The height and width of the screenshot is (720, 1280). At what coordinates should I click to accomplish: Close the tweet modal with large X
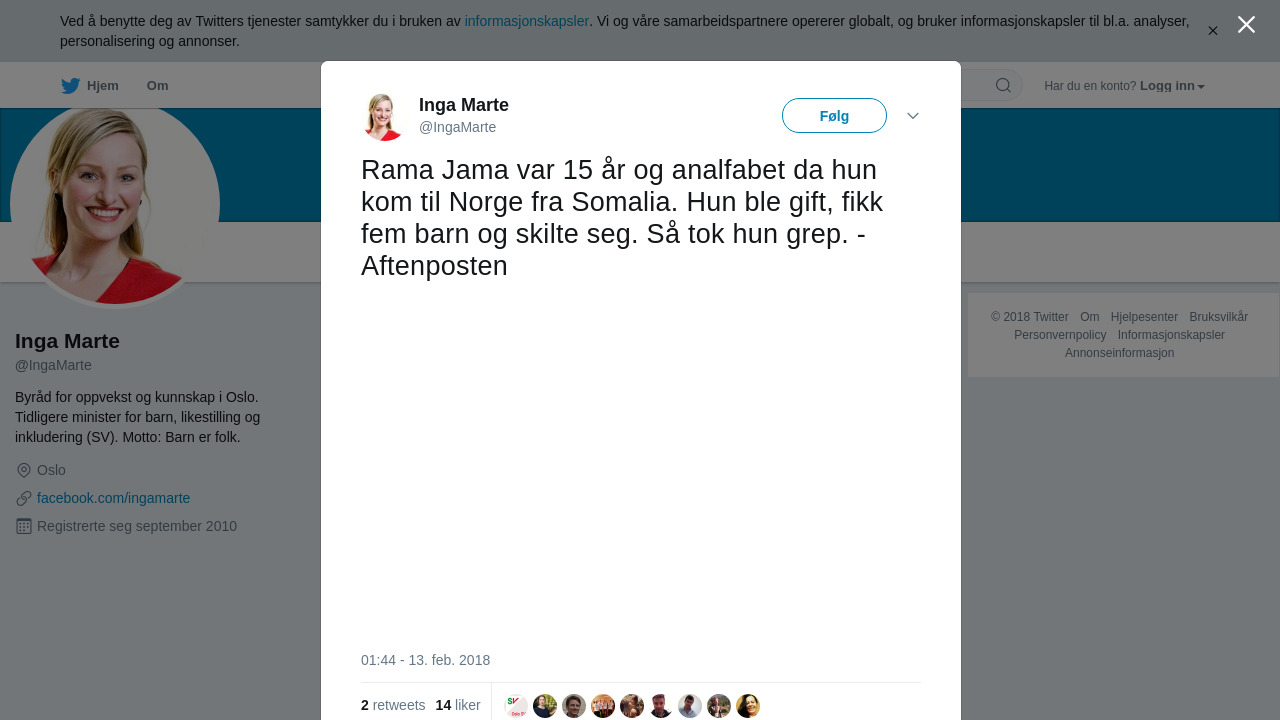pos(1246,25)
